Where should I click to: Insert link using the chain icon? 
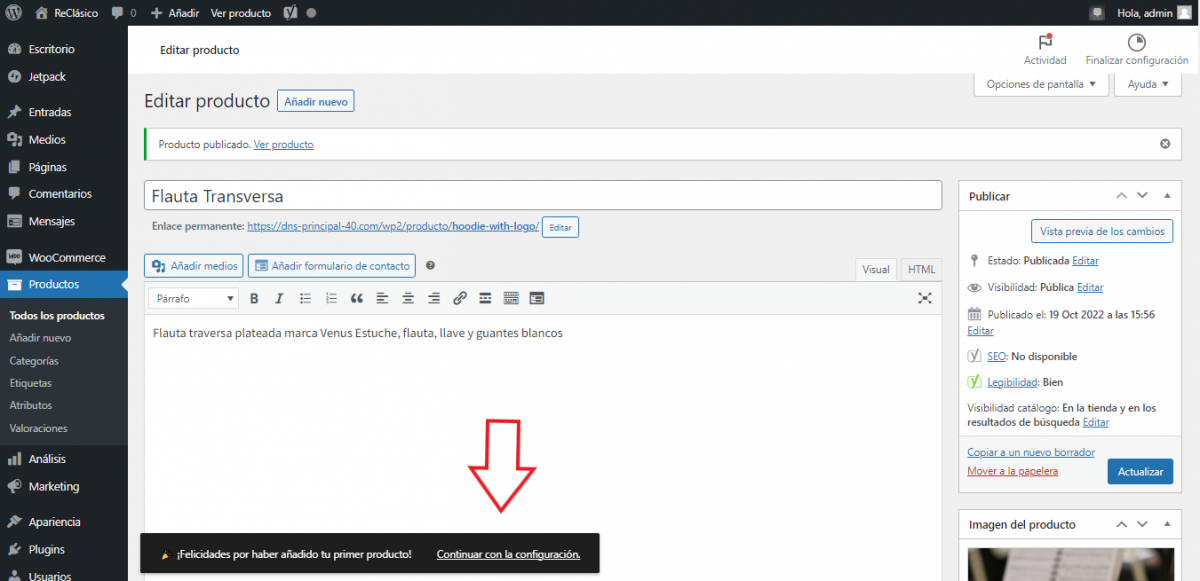460,298
